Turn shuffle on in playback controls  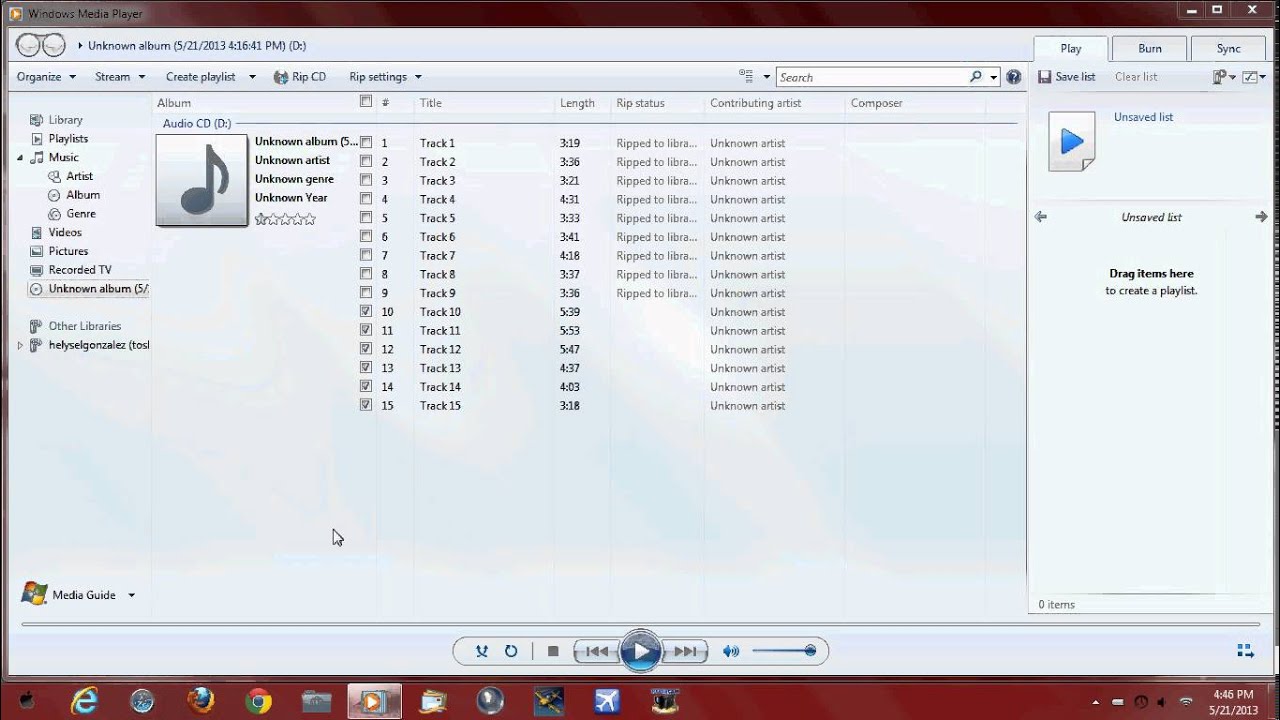point(481,651)
